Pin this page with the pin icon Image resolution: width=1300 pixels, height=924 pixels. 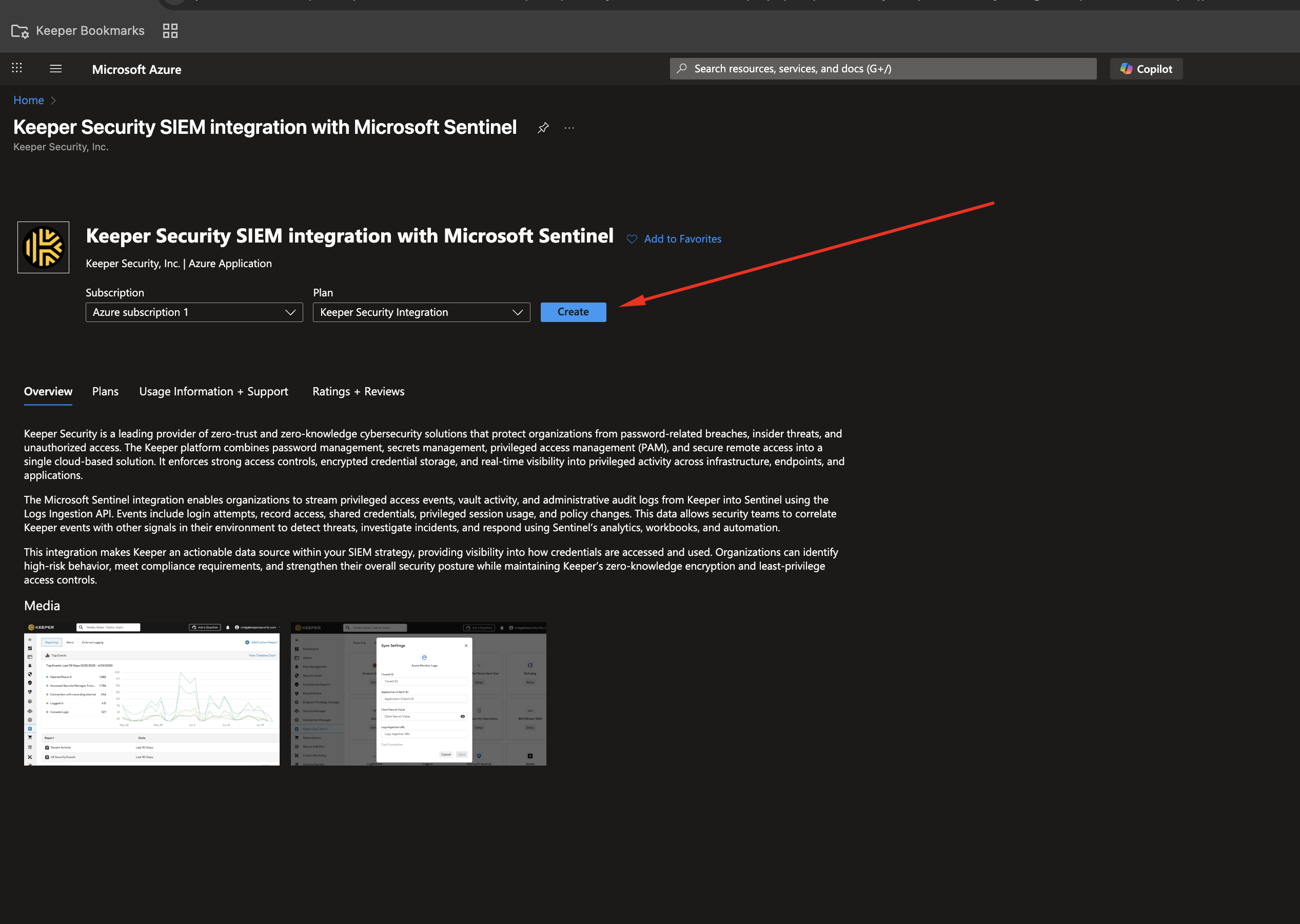543,128
